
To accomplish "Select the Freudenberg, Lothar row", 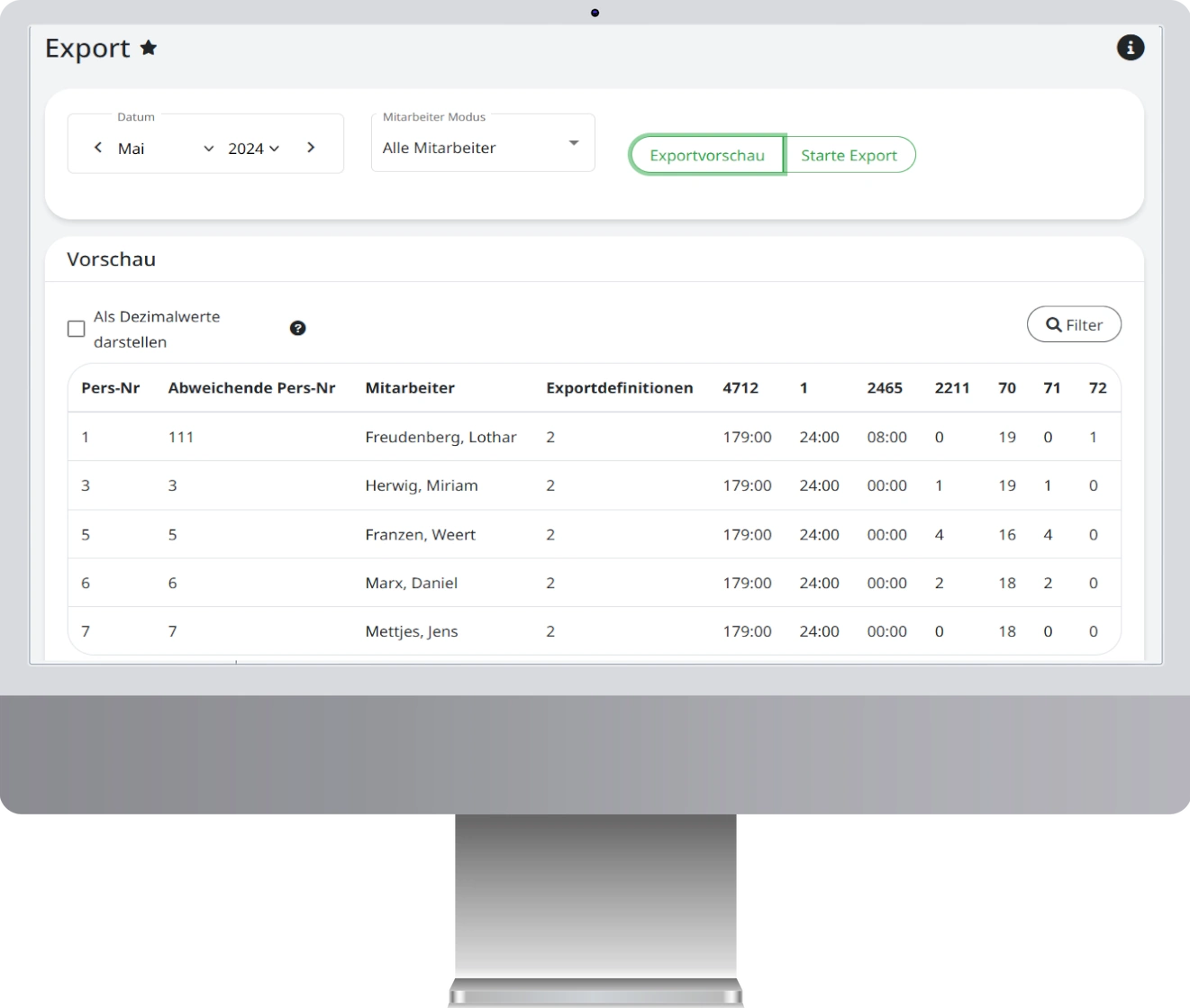I will tap(441, 437).
